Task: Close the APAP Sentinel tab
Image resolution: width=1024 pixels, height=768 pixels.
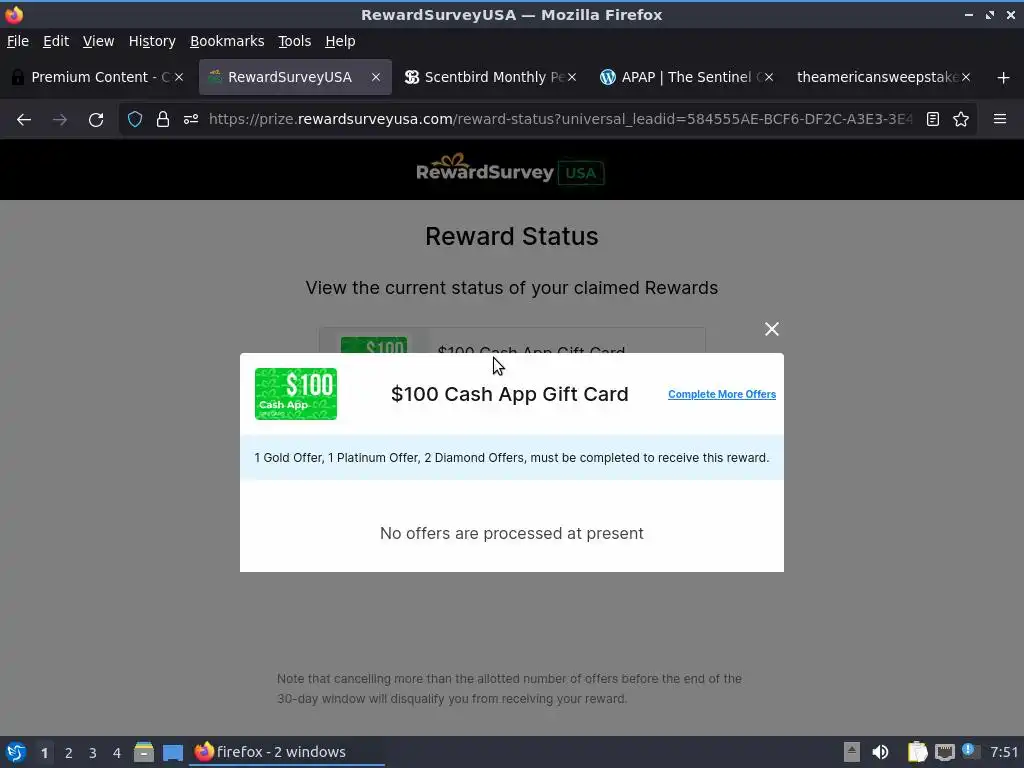Action: pos(769,77)
